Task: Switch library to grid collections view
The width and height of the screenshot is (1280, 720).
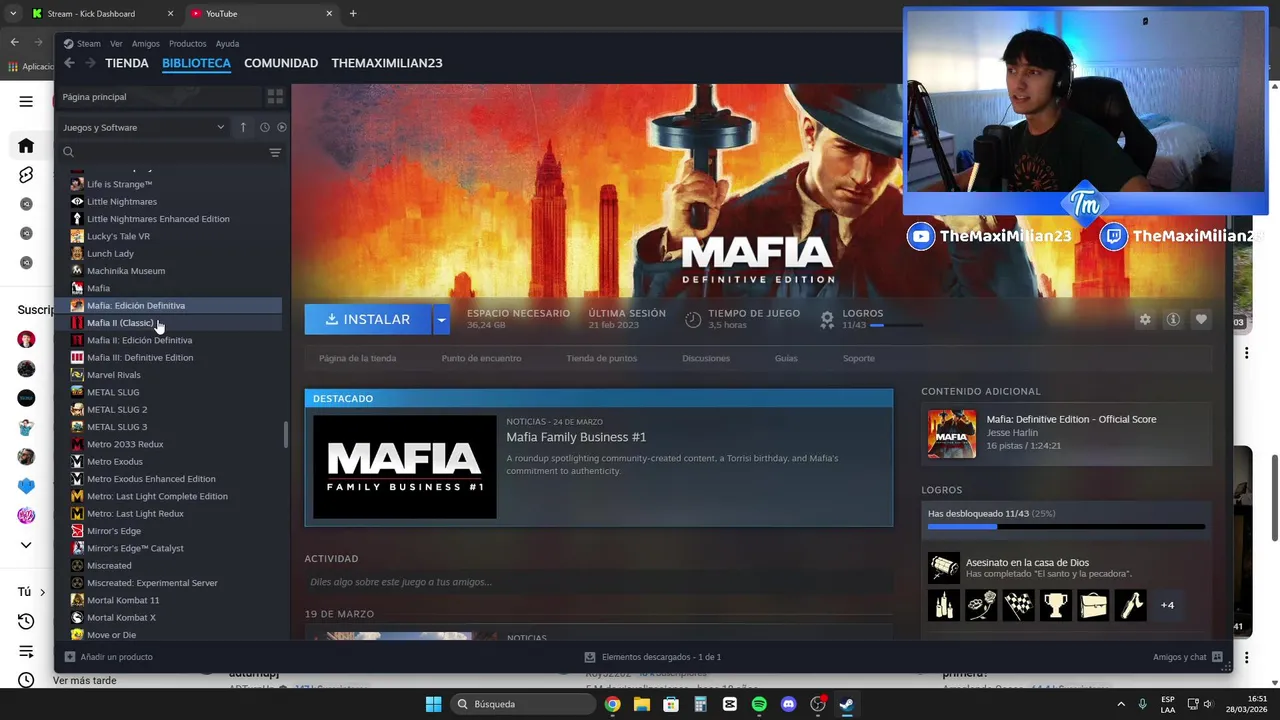Action: (x=275, y=97)
